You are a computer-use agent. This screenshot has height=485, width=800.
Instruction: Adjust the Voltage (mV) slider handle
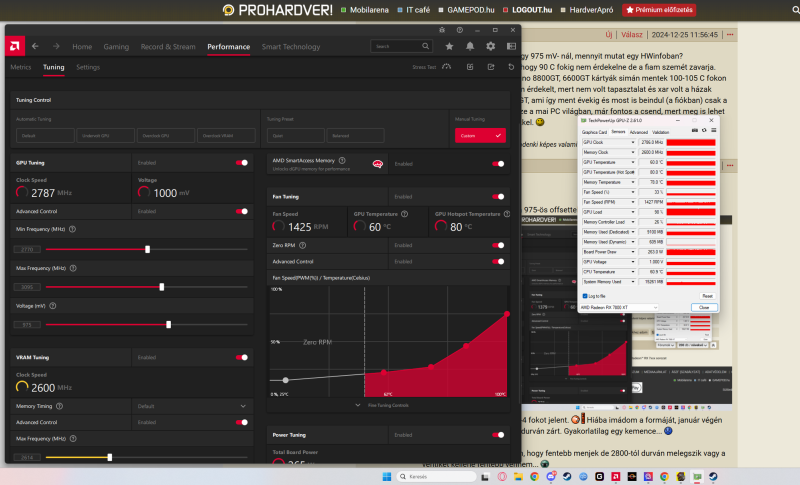point(168,324)
